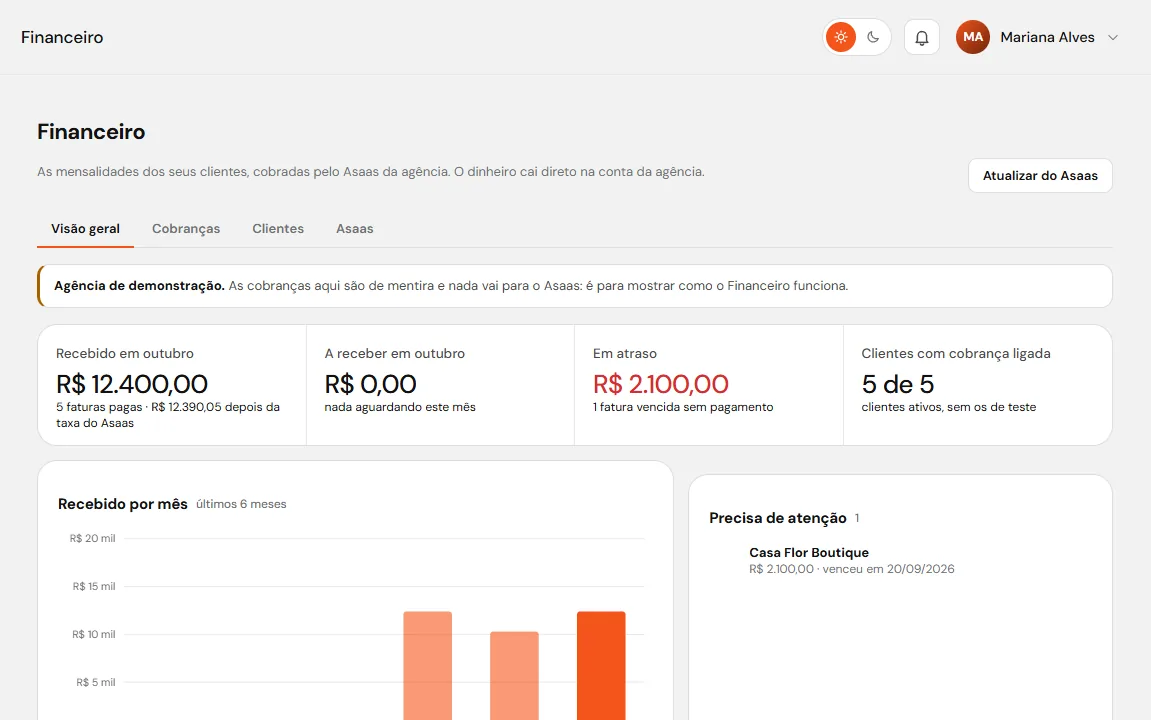The image size is (1151, 720).
Task: Click the Recebido em outubro label
Action: tap(125, 353)
